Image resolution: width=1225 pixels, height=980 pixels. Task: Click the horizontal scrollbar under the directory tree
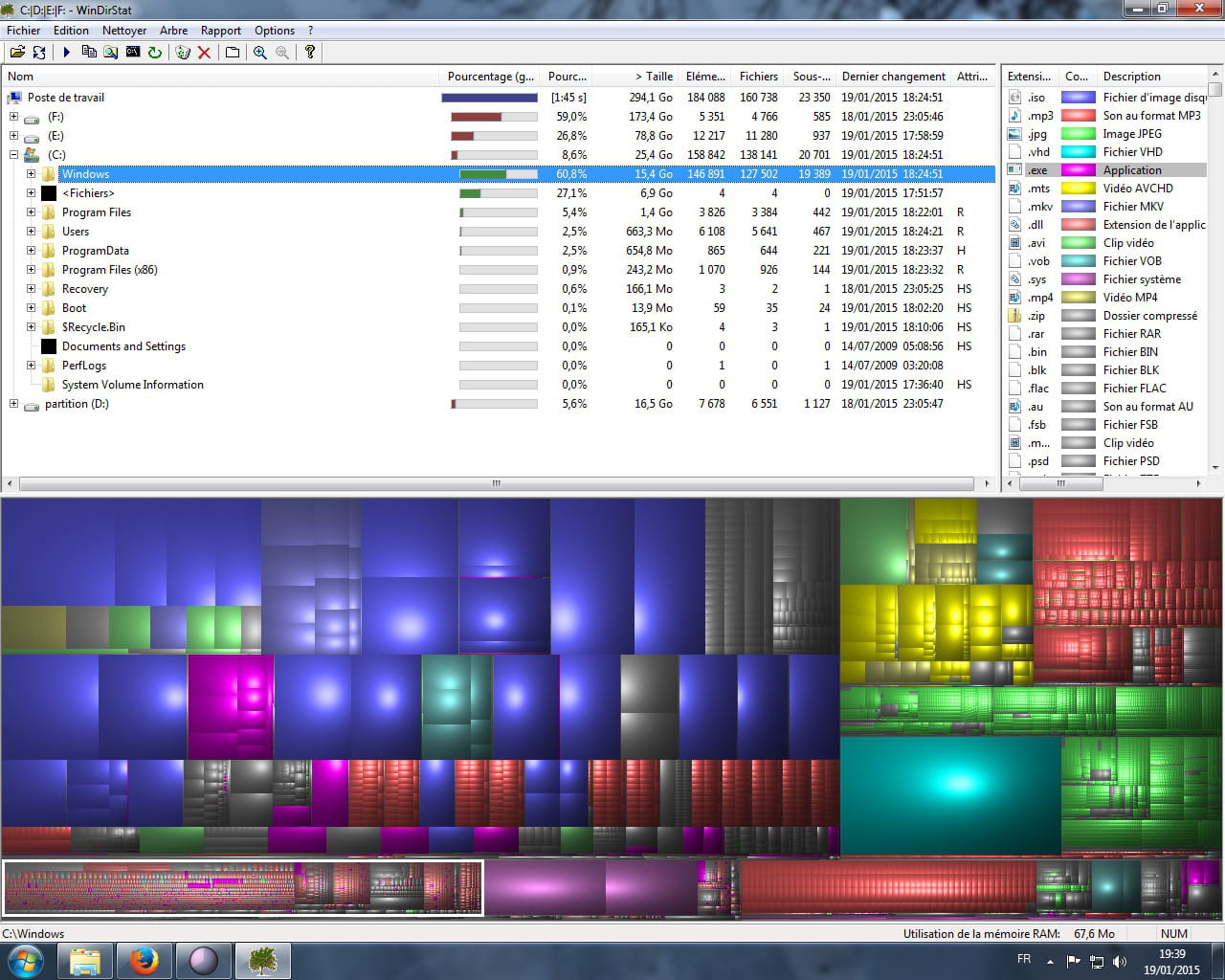click(496, 484)
